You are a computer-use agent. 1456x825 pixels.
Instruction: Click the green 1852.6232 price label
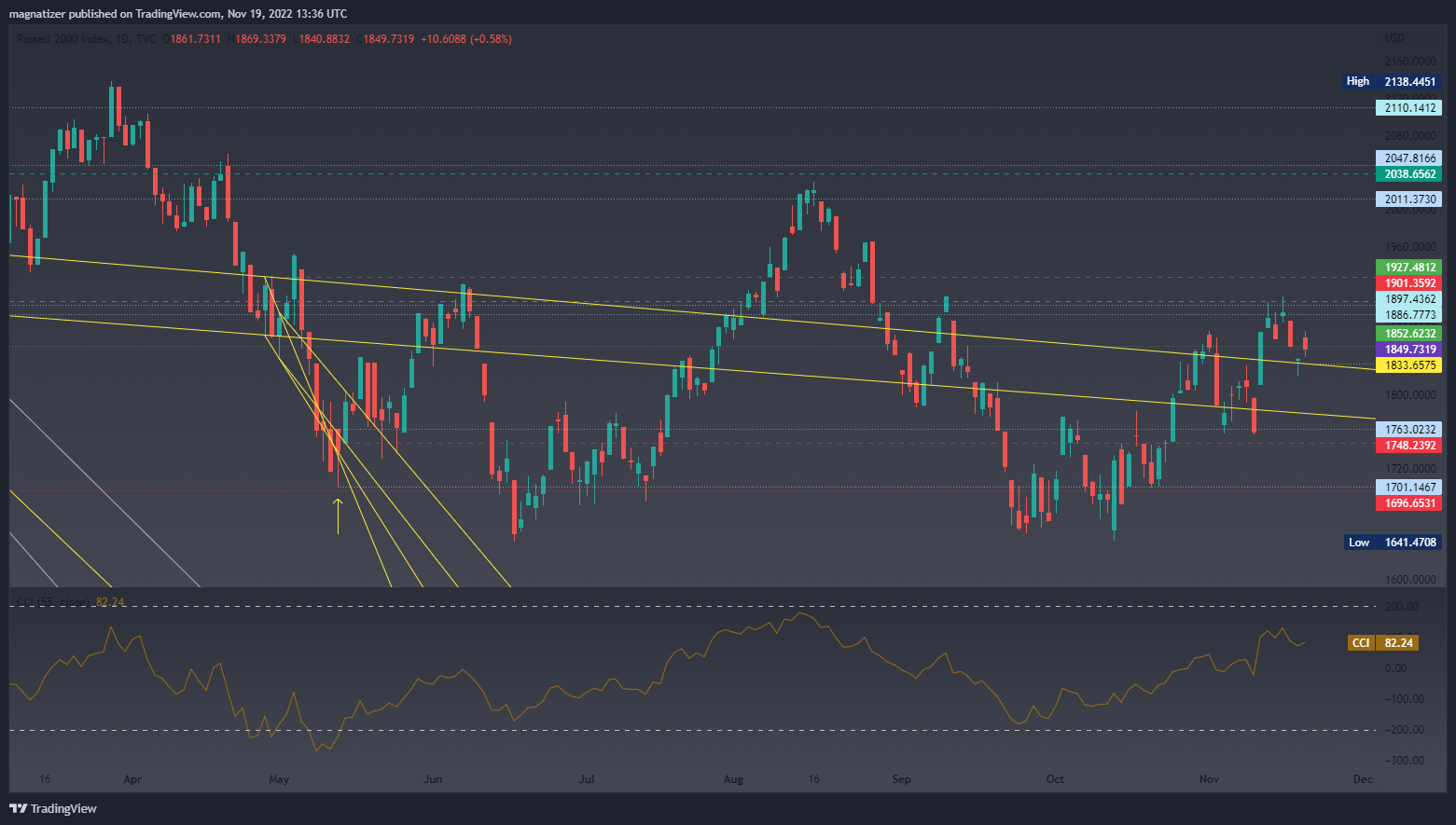click(x=1408, y=334)
